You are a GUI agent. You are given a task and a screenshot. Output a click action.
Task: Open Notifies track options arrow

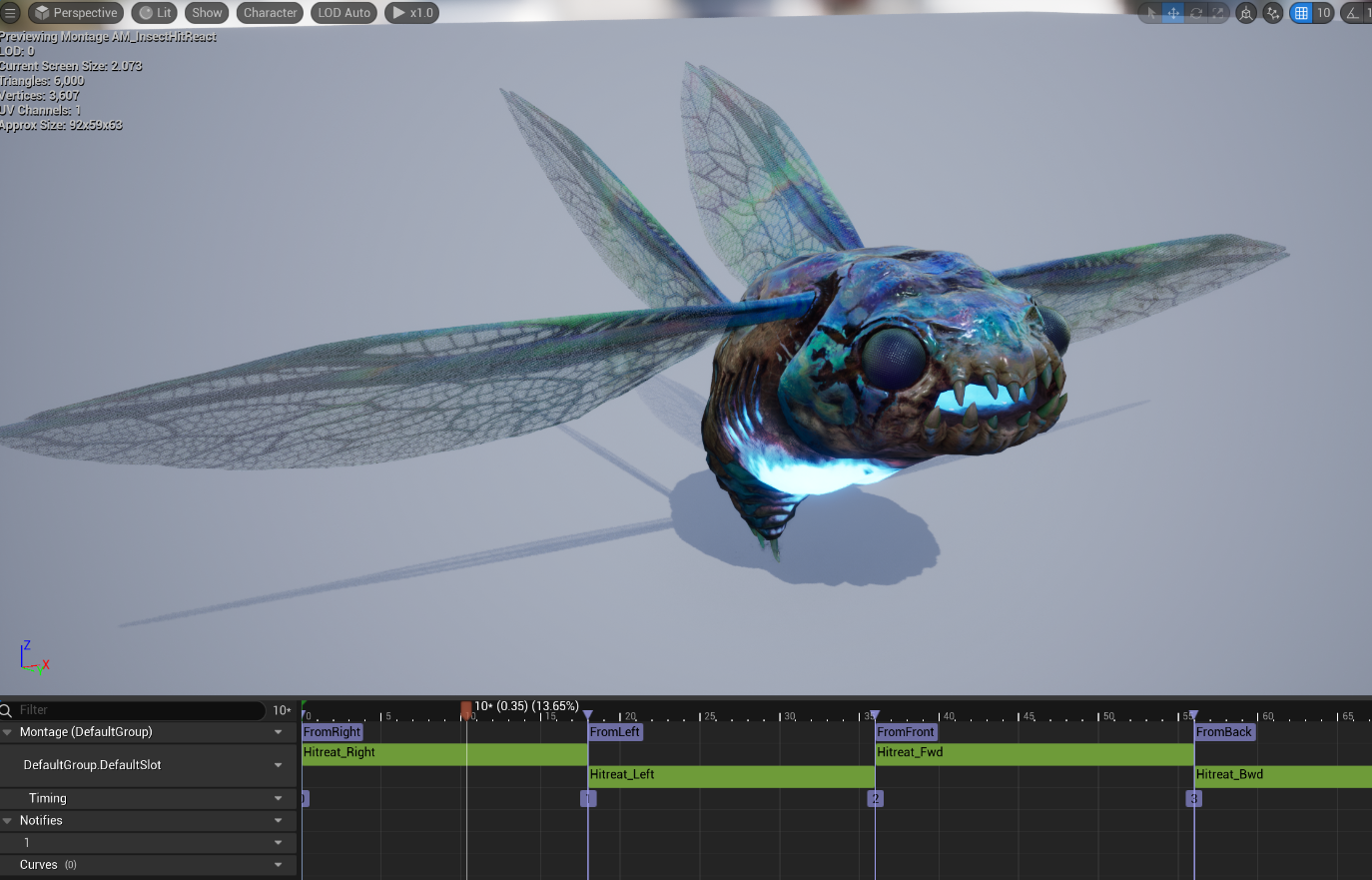[x=279, y=820]
